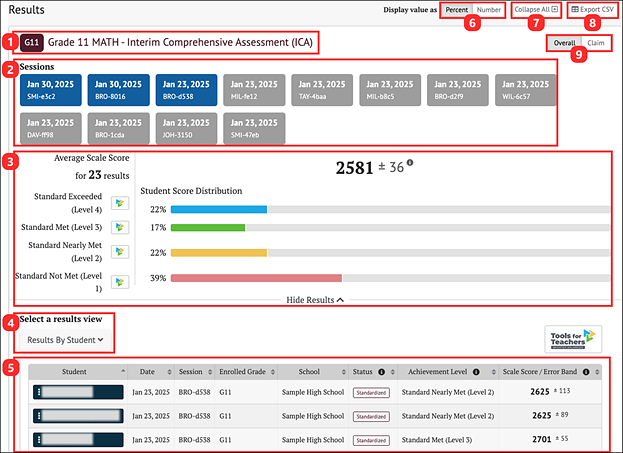623x453 pixels.
Task: Switch display value to Percent
Action: (x=455, y=10)
